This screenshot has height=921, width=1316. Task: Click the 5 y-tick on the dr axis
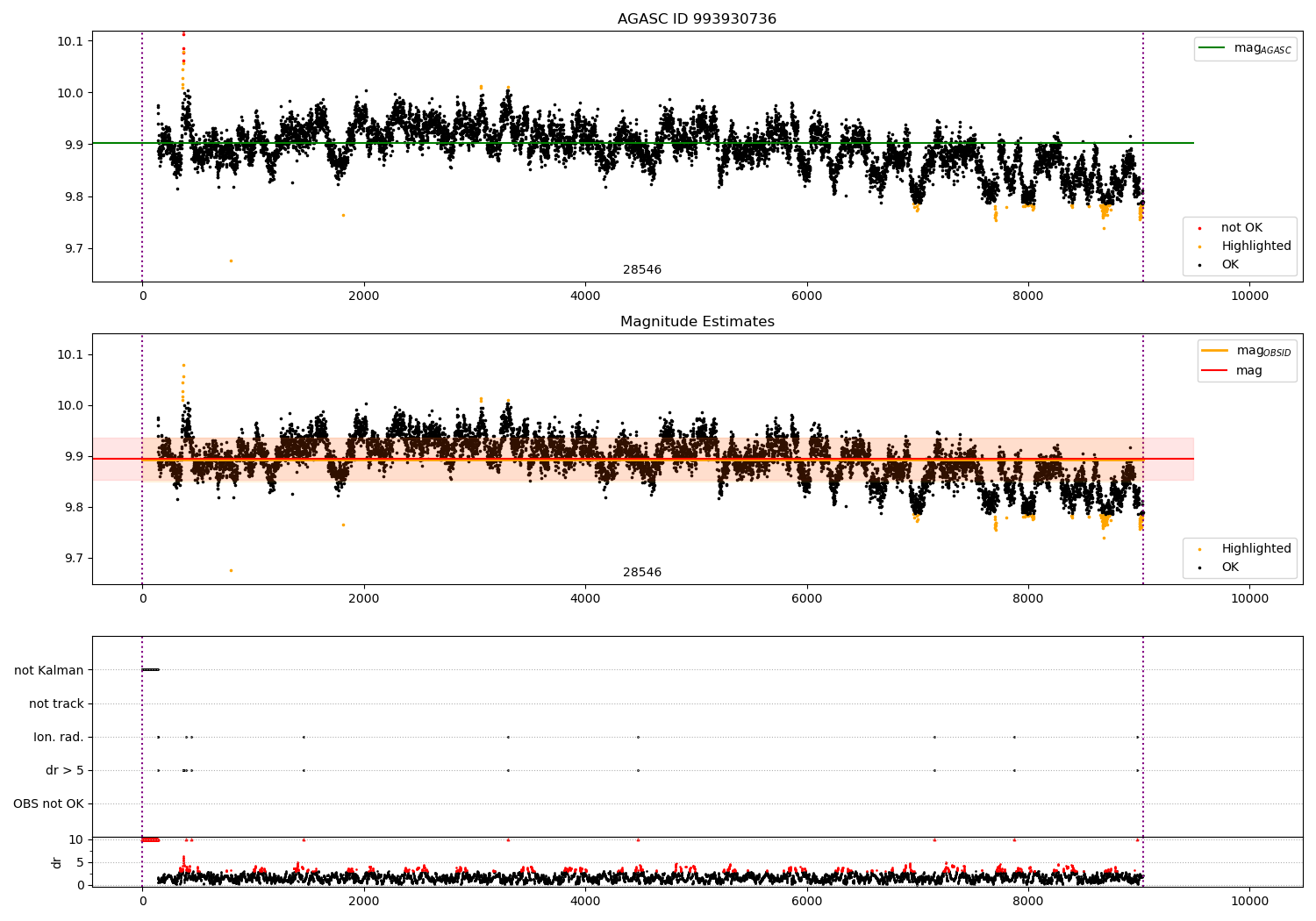81,862
